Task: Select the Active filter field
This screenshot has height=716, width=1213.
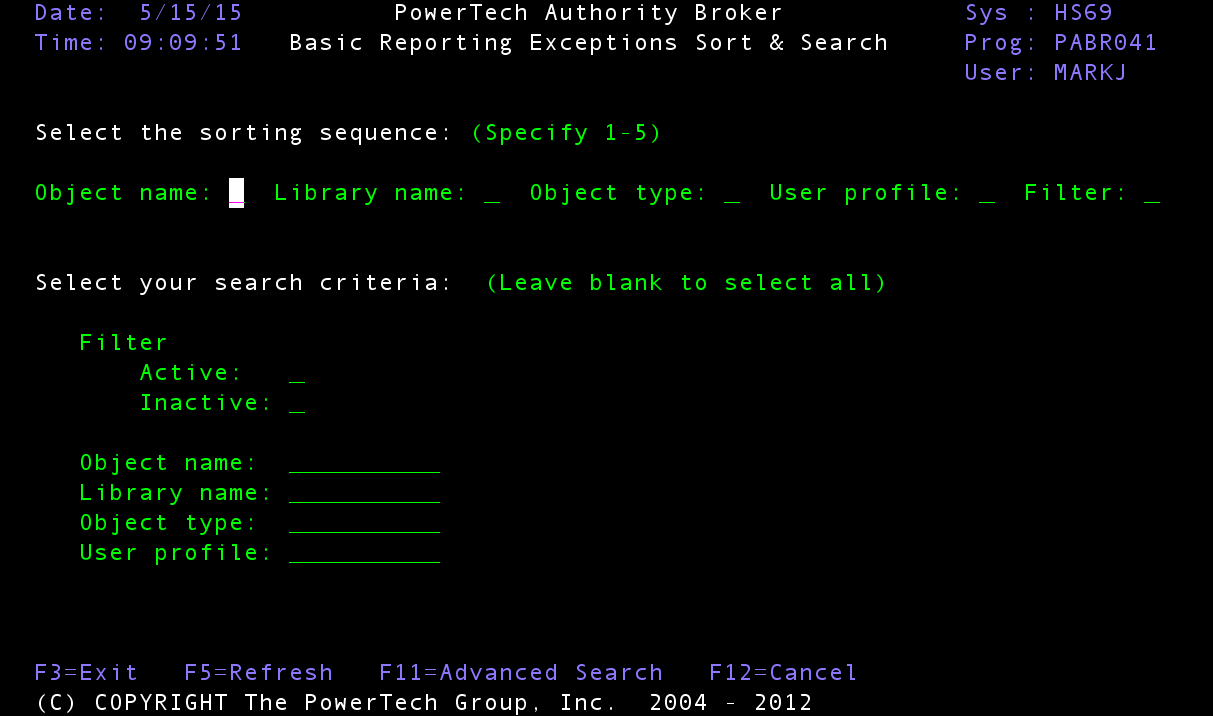Action: tap(297, 373)
